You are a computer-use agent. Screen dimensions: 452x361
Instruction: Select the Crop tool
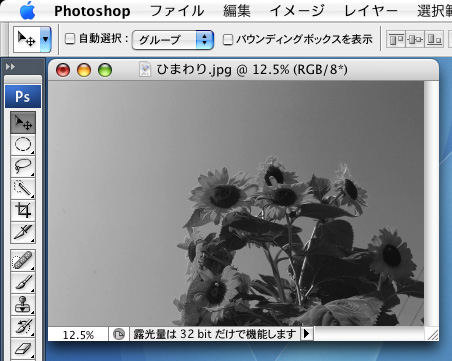click(23, 211)
